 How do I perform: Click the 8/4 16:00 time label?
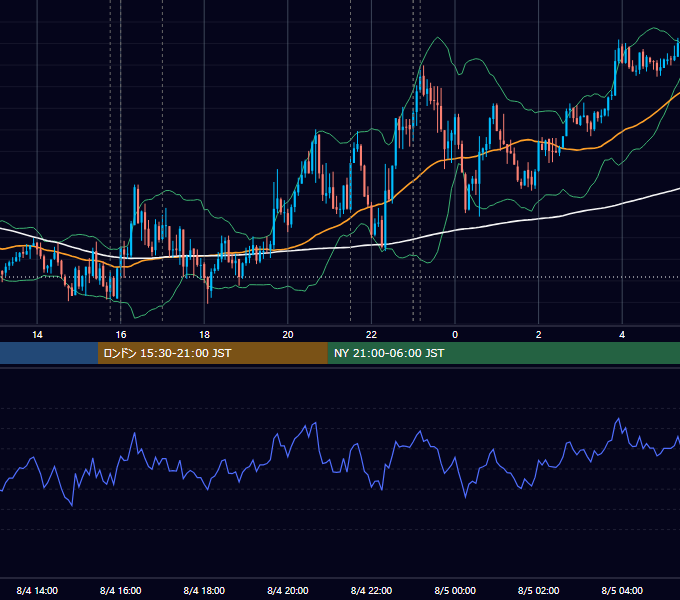click(121, 591)
